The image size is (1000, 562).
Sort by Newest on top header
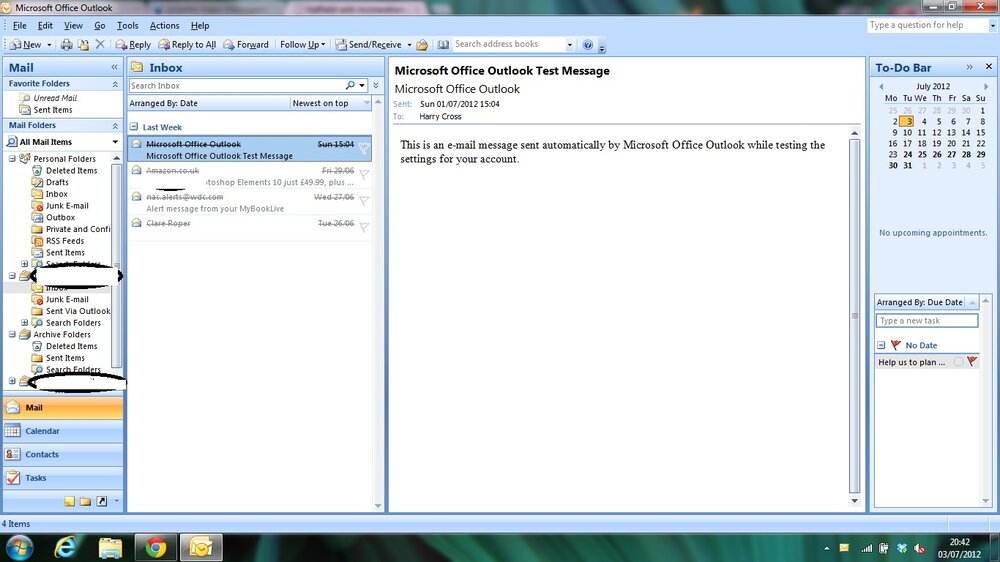tap(330, 103)
